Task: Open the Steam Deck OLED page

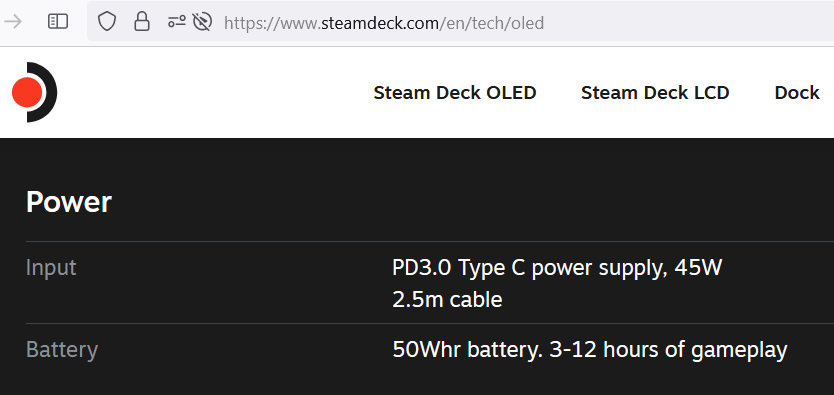Action: [x=455, y=93]
